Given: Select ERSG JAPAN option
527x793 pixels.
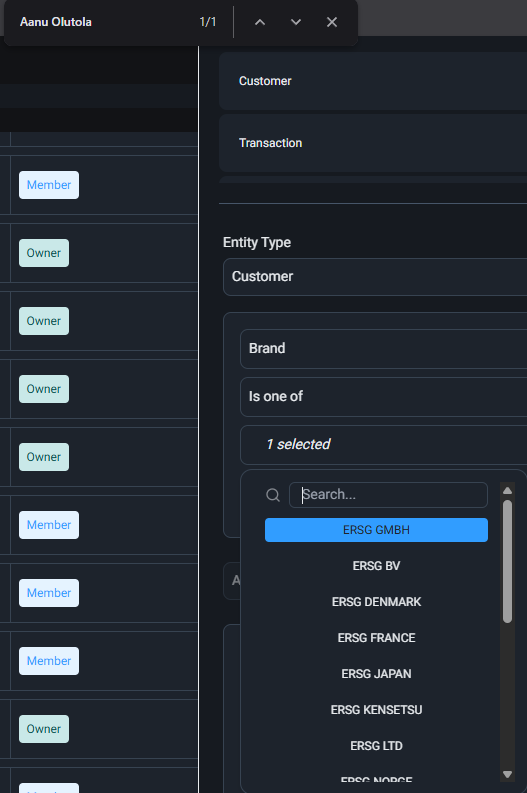Looking at the screenshot, I should coord(376,674).
